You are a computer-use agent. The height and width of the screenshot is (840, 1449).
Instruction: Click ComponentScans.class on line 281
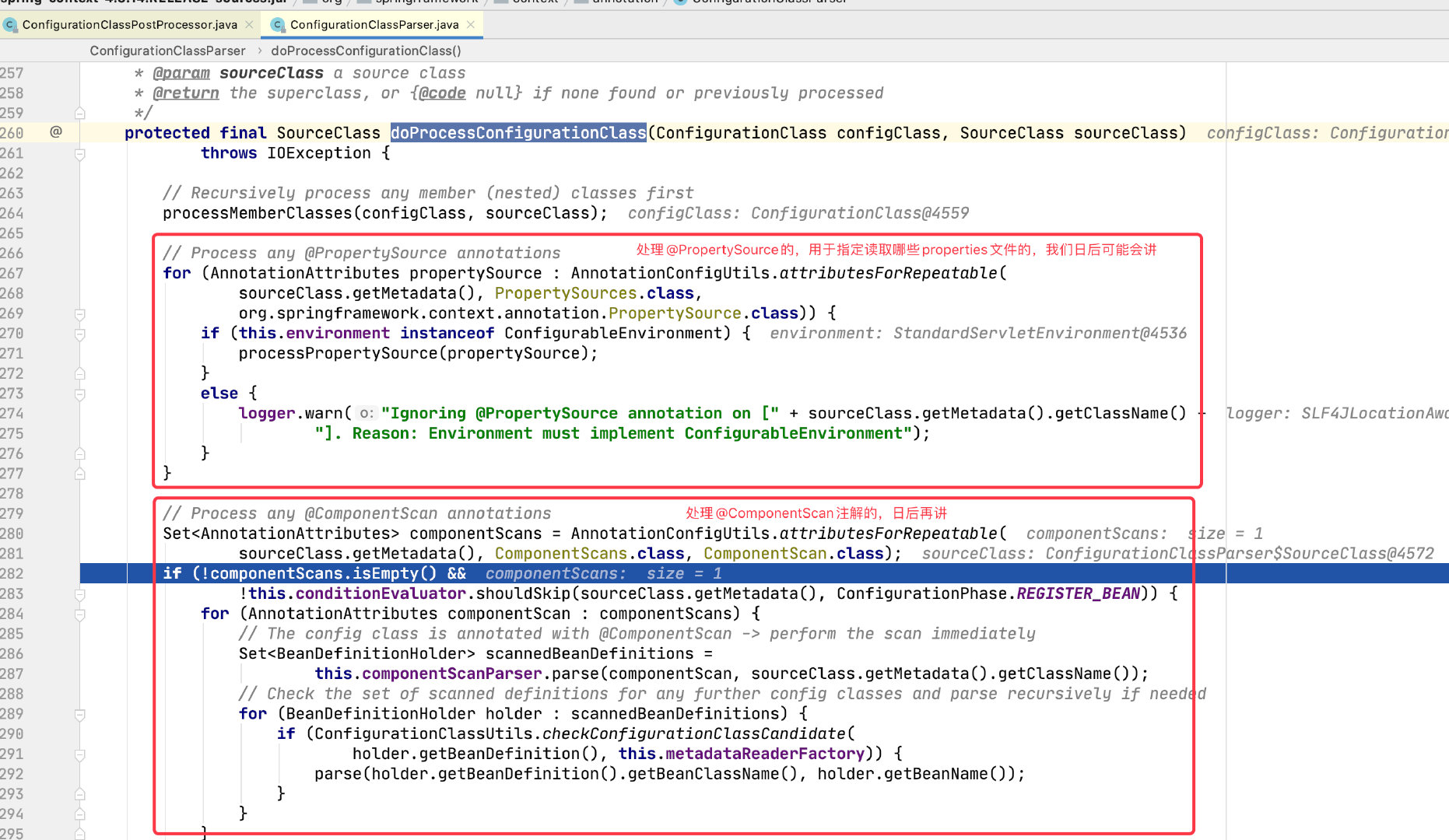[590, 554]
